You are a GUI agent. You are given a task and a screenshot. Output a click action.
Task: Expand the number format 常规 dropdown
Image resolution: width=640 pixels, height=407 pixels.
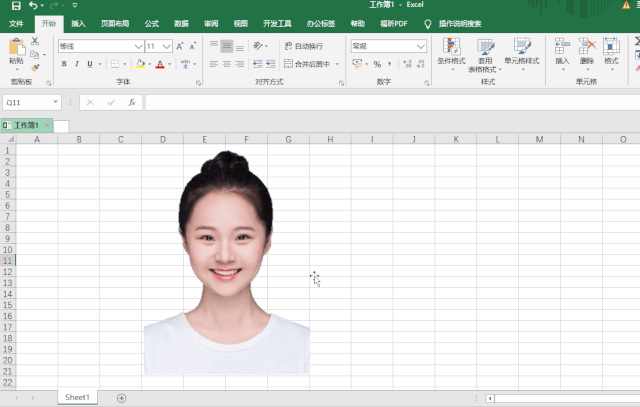click(x=421, y=46)
